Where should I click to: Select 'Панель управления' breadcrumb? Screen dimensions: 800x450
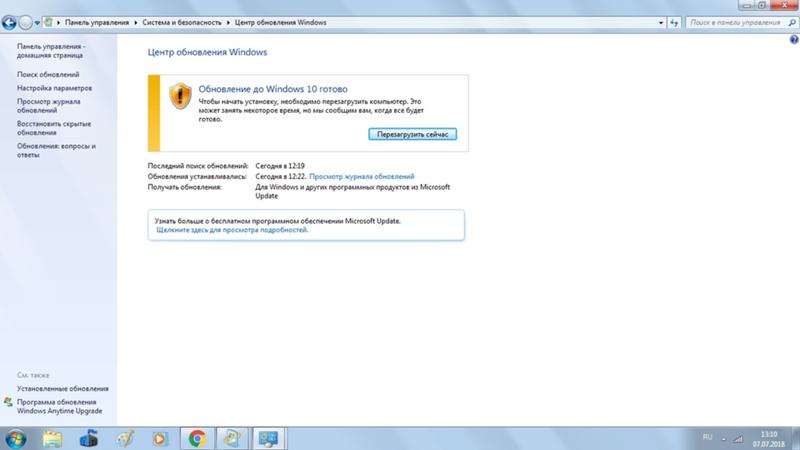coord(97,22)
